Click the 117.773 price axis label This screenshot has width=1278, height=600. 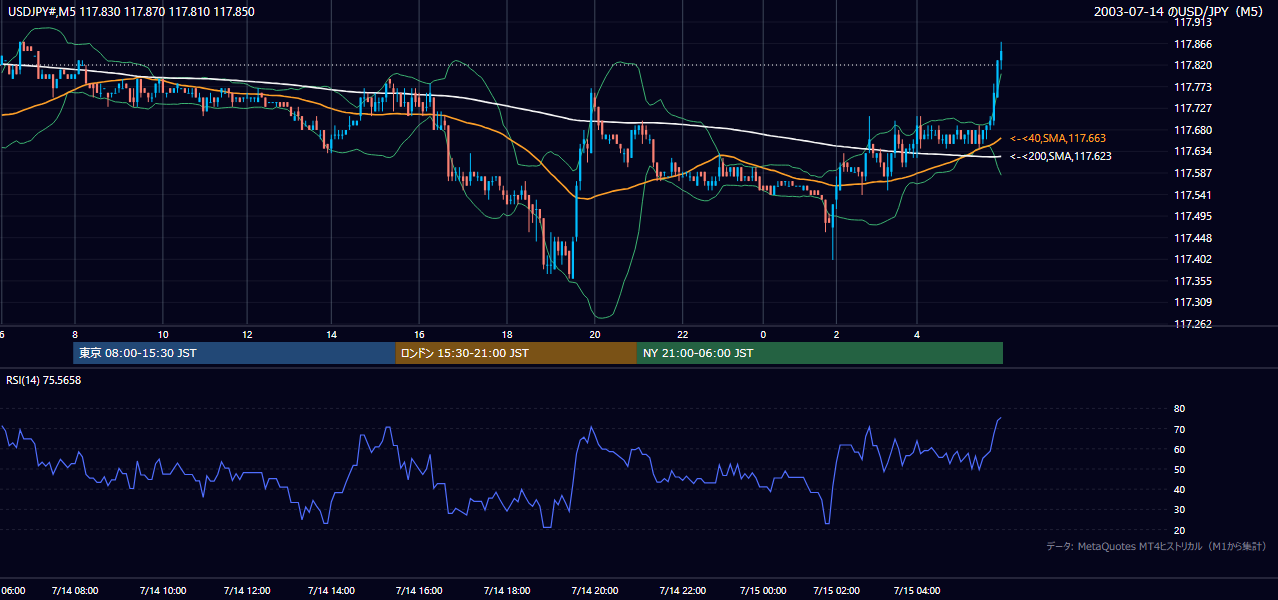[1193, 87]
